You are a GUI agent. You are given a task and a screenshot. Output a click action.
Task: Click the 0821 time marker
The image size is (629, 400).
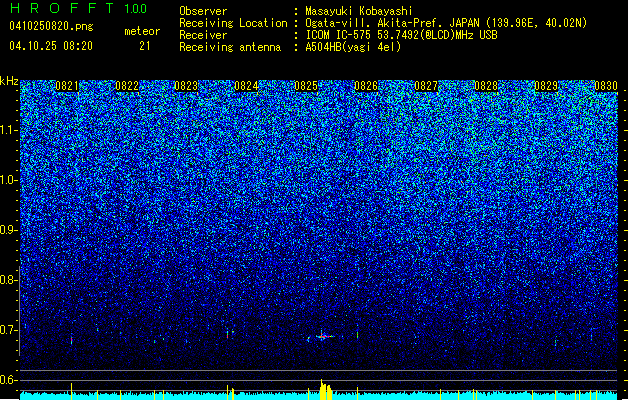[67, 86]
